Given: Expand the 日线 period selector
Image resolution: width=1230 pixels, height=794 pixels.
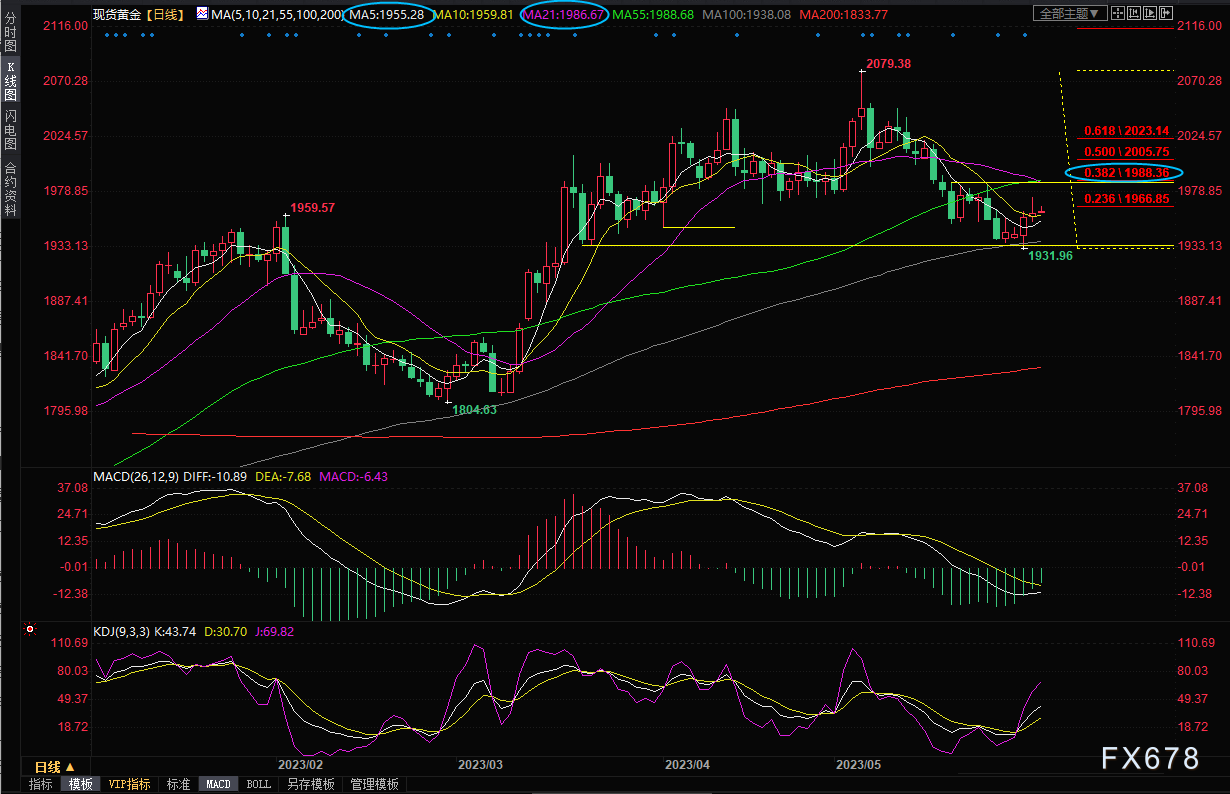Looking at the screenshot, I should pos(49,767).
